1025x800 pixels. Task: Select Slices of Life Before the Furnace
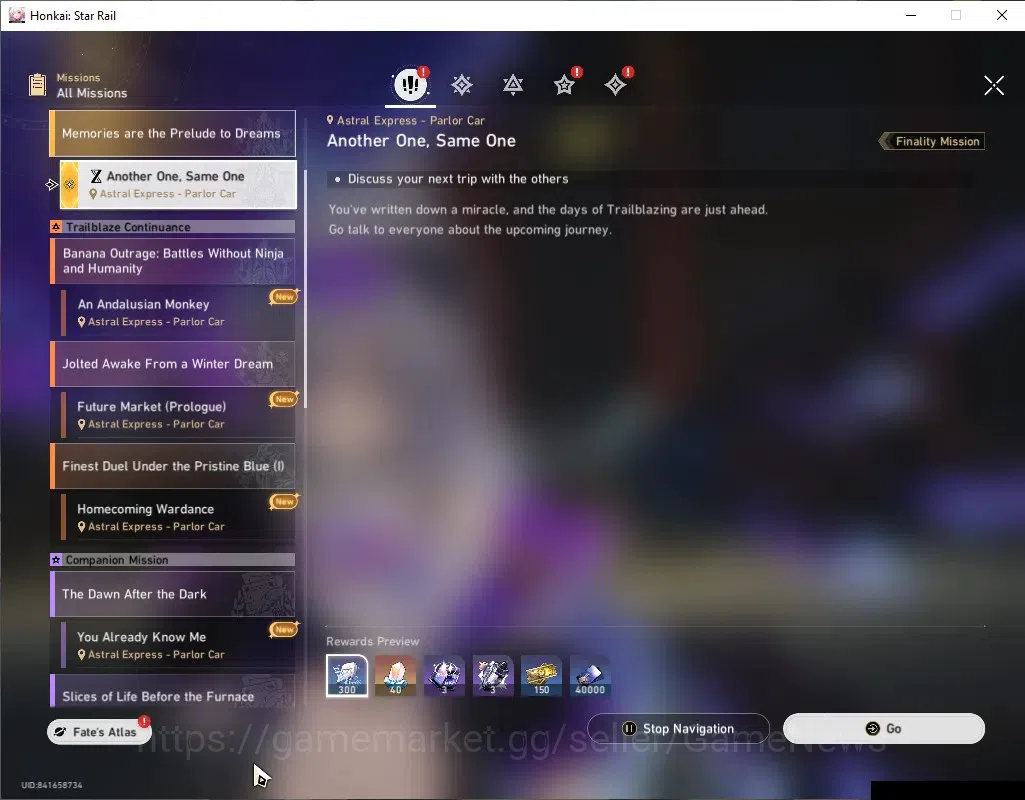click(x=173, y=691)
